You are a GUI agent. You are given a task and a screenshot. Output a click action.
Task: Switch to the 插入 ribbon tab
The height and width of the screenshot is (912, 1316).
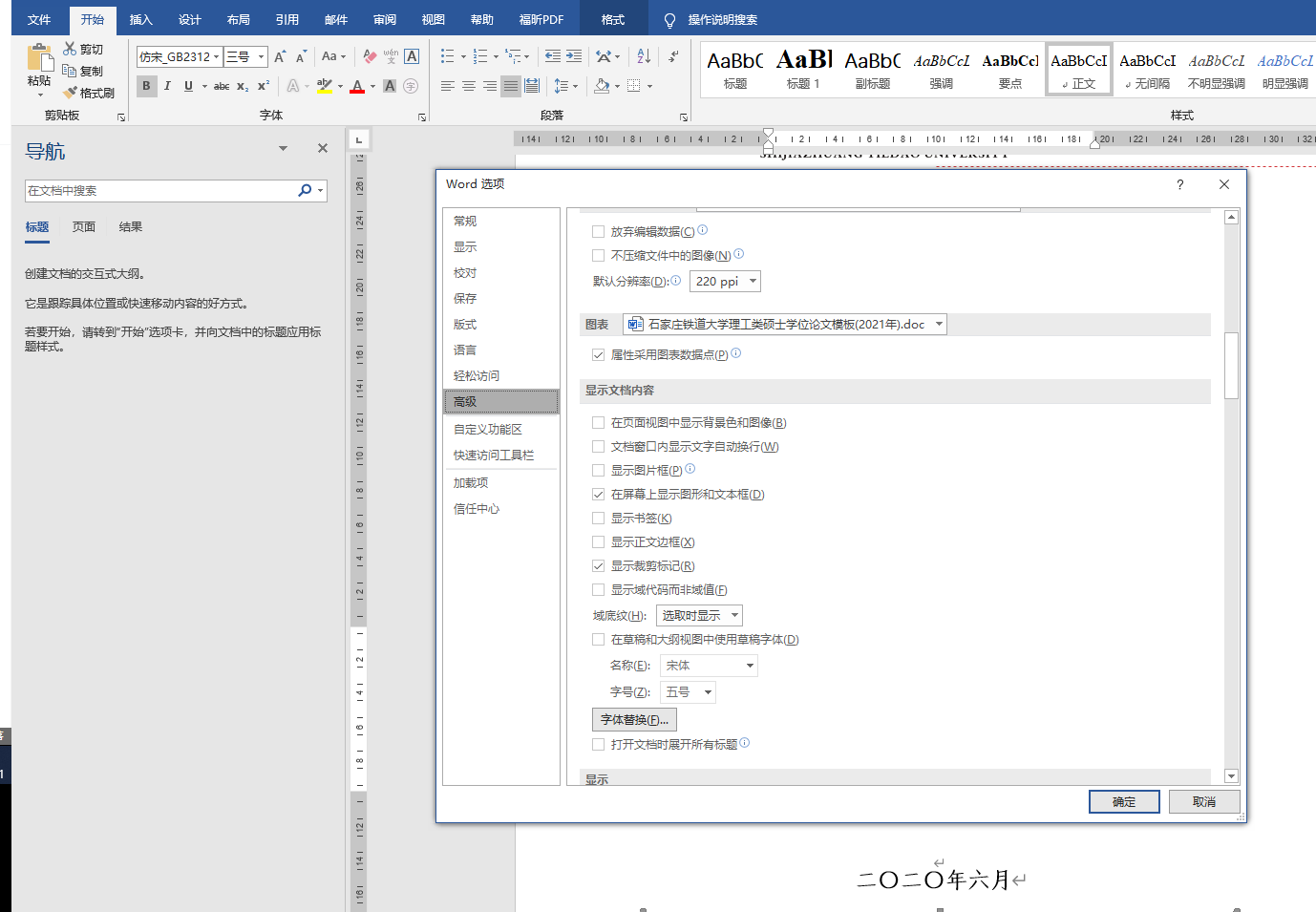[140, 18]
